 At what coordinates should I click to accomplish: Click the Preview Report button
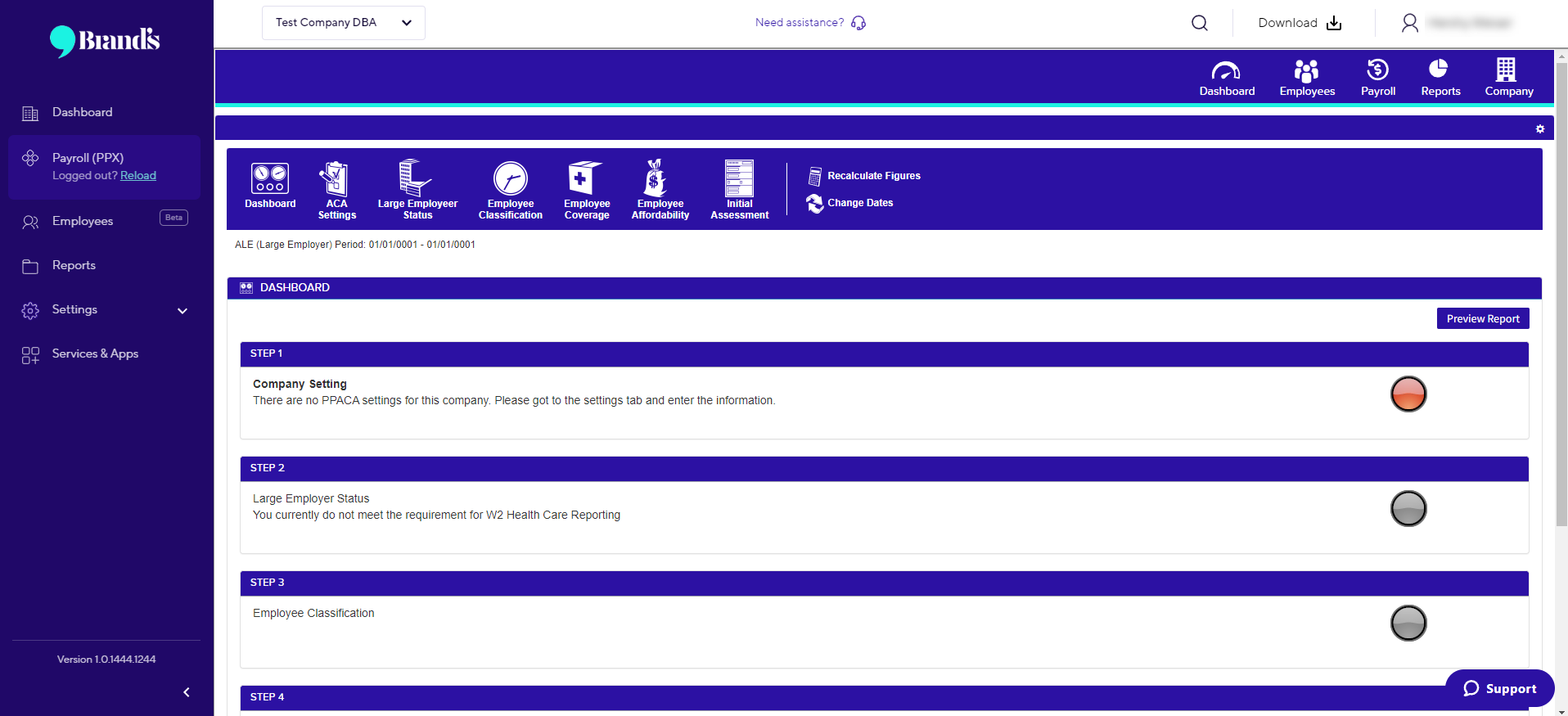[1483, 318]
